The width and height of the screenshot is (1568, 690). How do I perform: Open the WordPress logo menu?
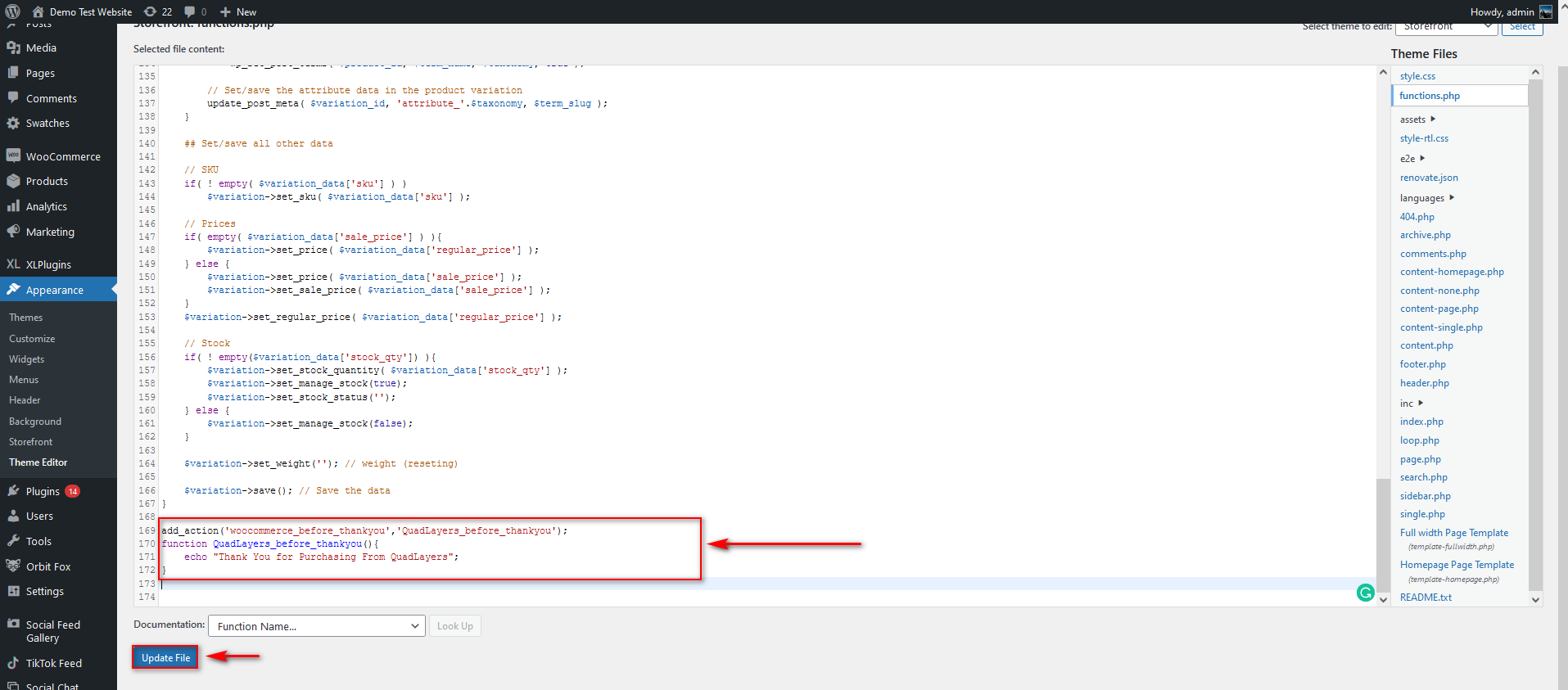[12, 11]
